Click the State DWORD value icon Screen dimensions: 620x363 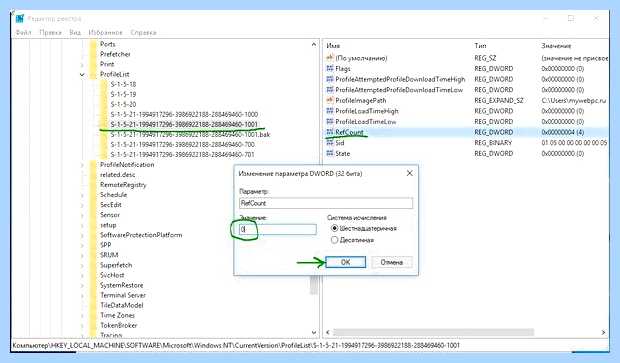click(330, 153)
